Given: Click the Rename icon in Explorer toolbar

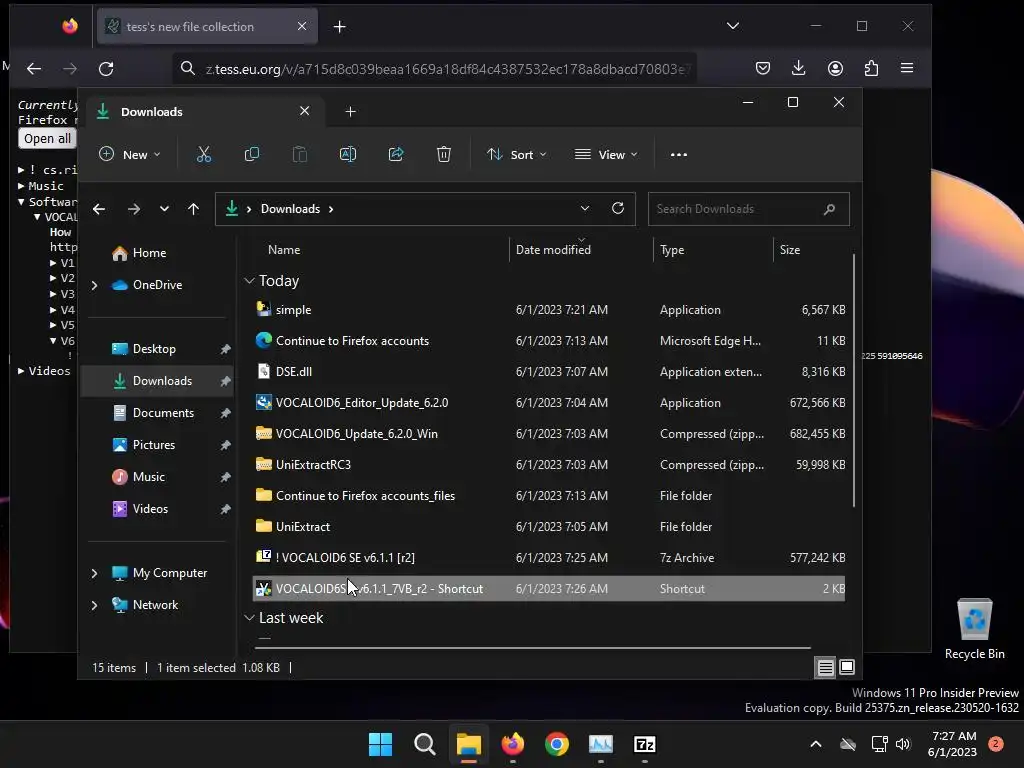Looking at the screenshot, I should (x=347, y=154).
